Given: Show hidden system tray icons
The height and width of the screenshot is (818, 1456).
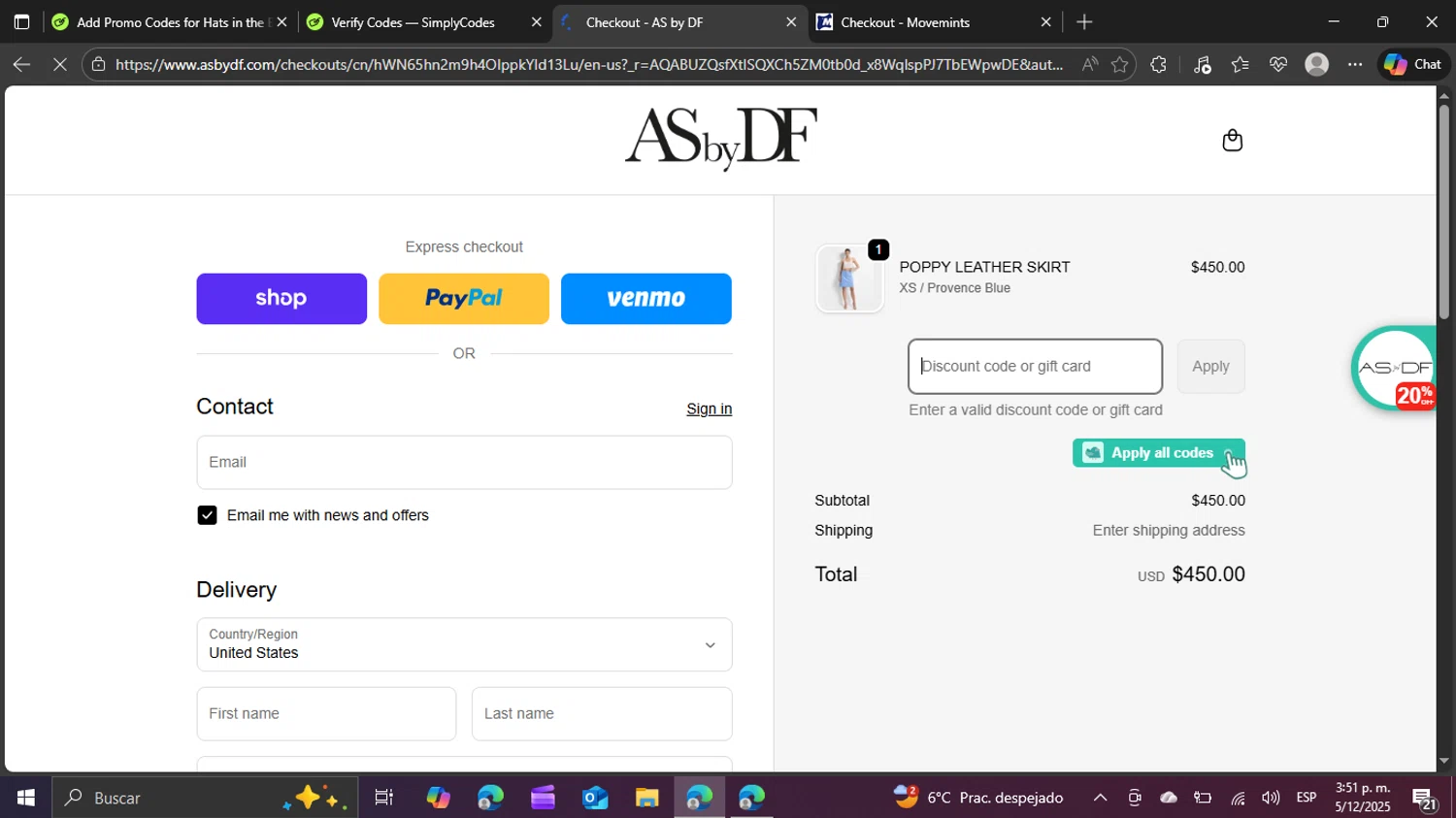Looking at the screenshot, I should click(1100, 798).
